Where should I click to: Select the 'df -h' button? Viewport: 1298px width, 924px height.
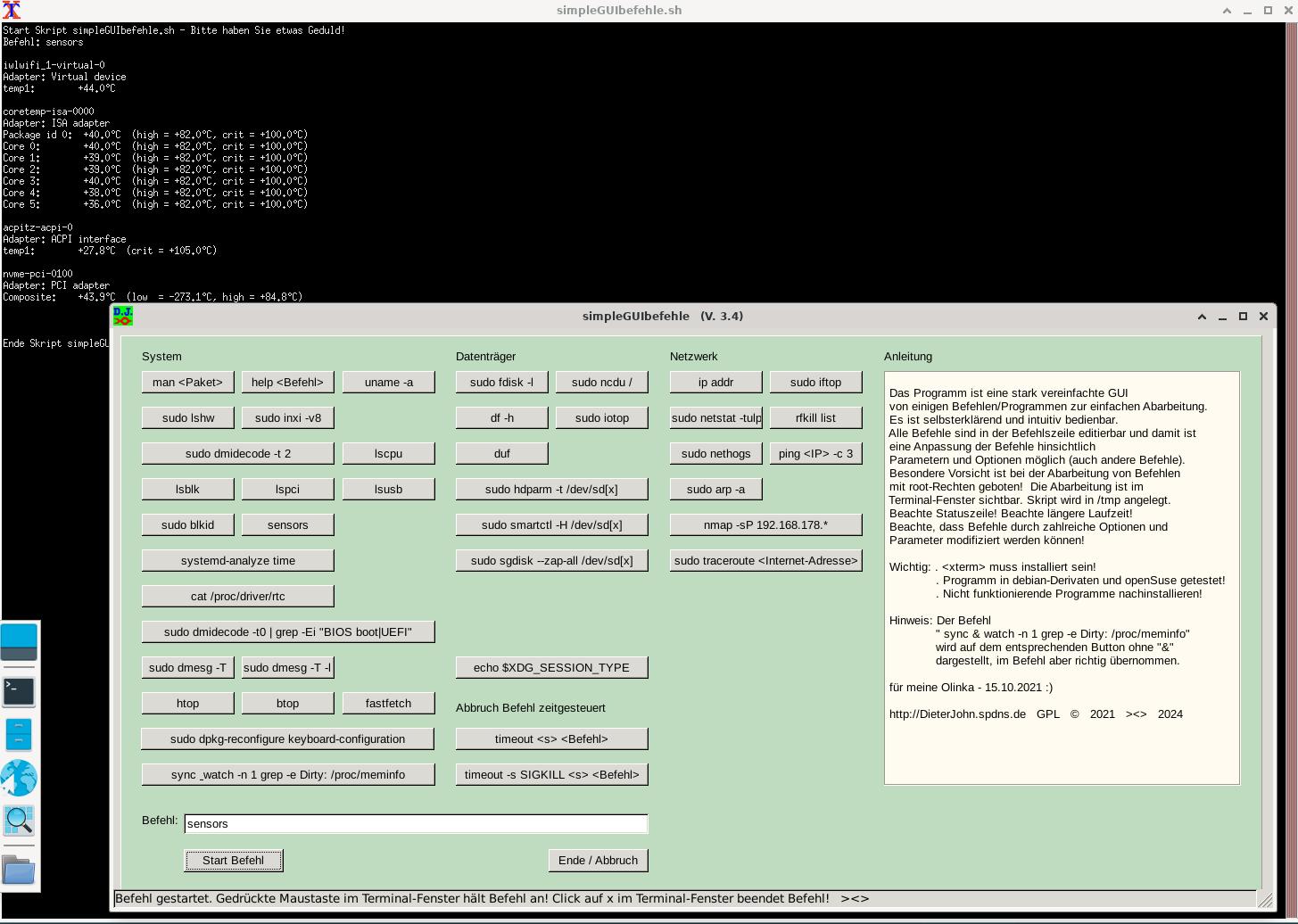tap(502, 417)
